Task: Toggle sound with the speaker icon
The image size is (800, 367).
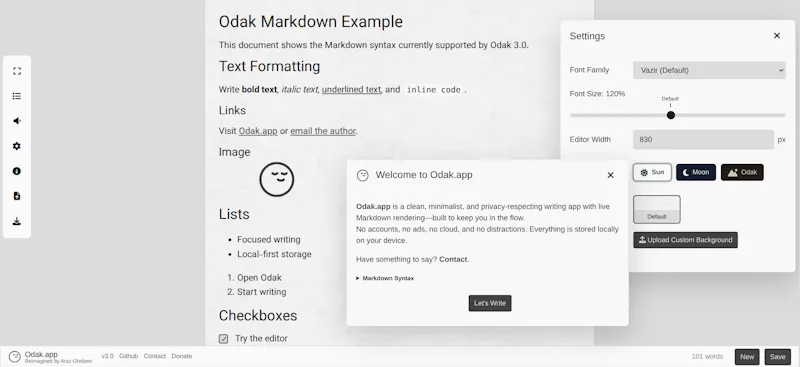Action: point(17,121)
